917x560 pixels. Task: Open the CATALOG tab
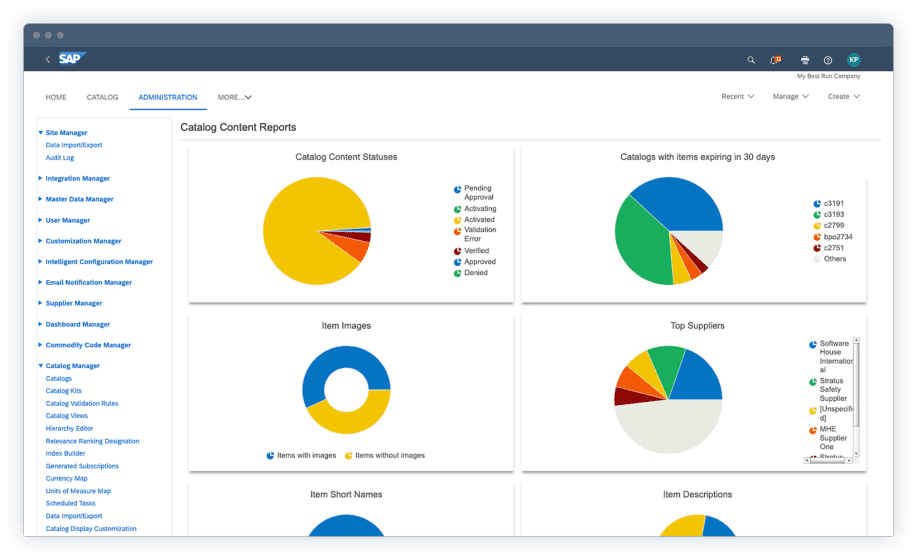click(x=102, y=97)
